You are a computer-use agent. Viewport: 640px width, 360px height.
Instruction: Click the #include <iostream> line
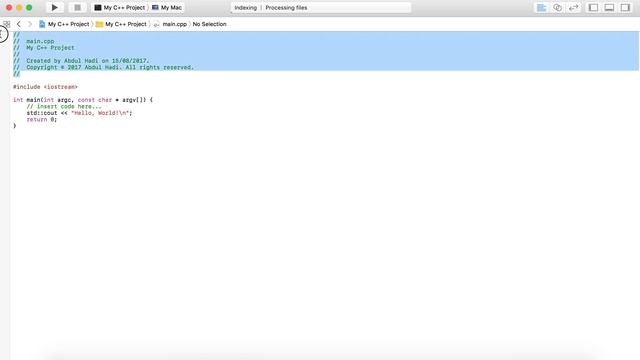click(45, 87)
